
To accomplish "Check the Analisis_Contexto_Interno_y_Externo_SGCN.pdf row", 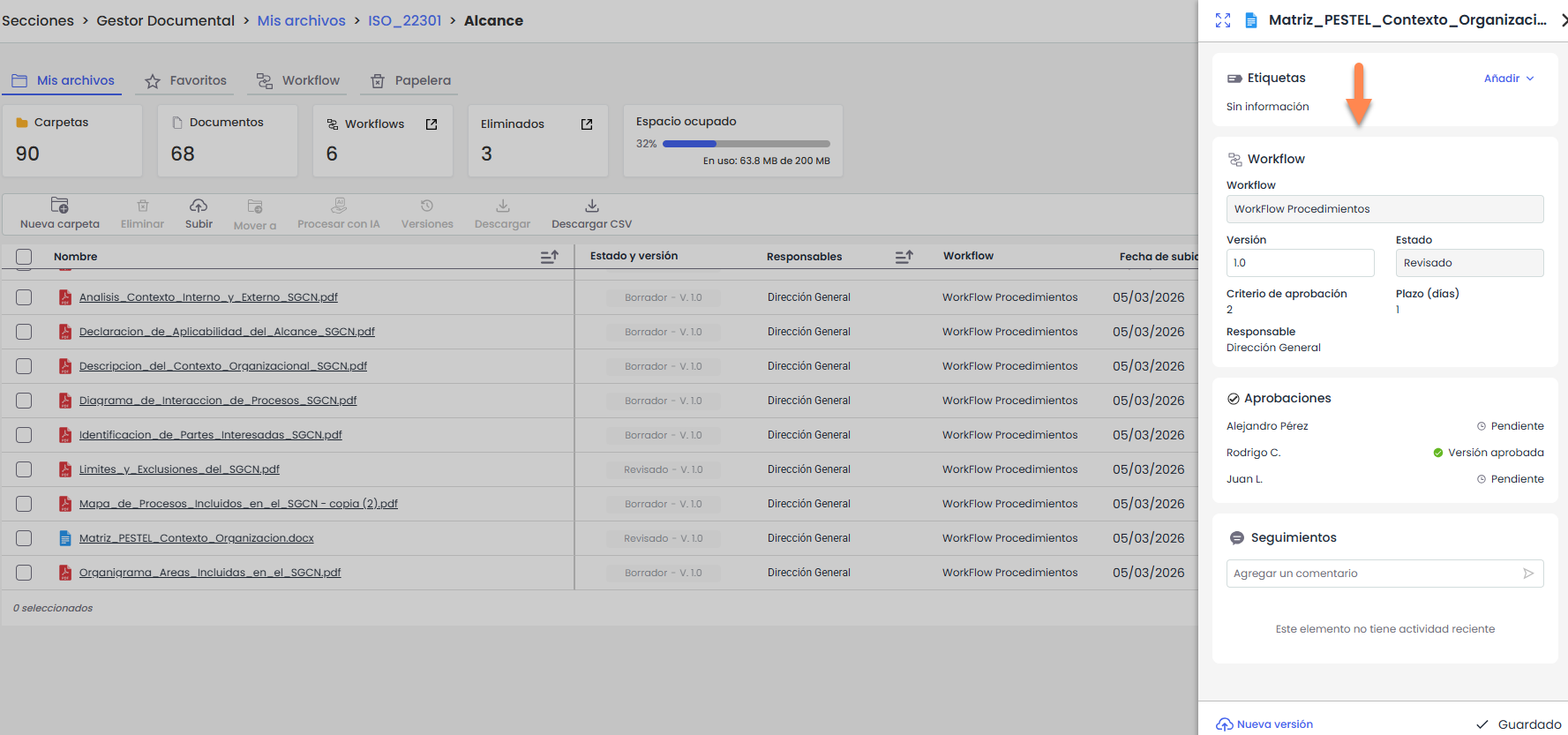I will 24,297.
